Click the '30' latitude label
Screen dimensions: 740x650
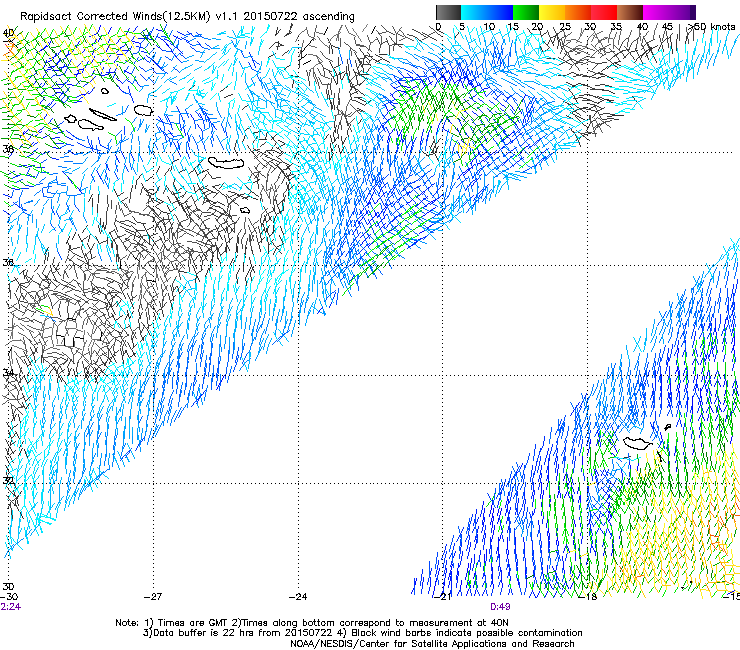pyautogui.click(x=8, y=586)
